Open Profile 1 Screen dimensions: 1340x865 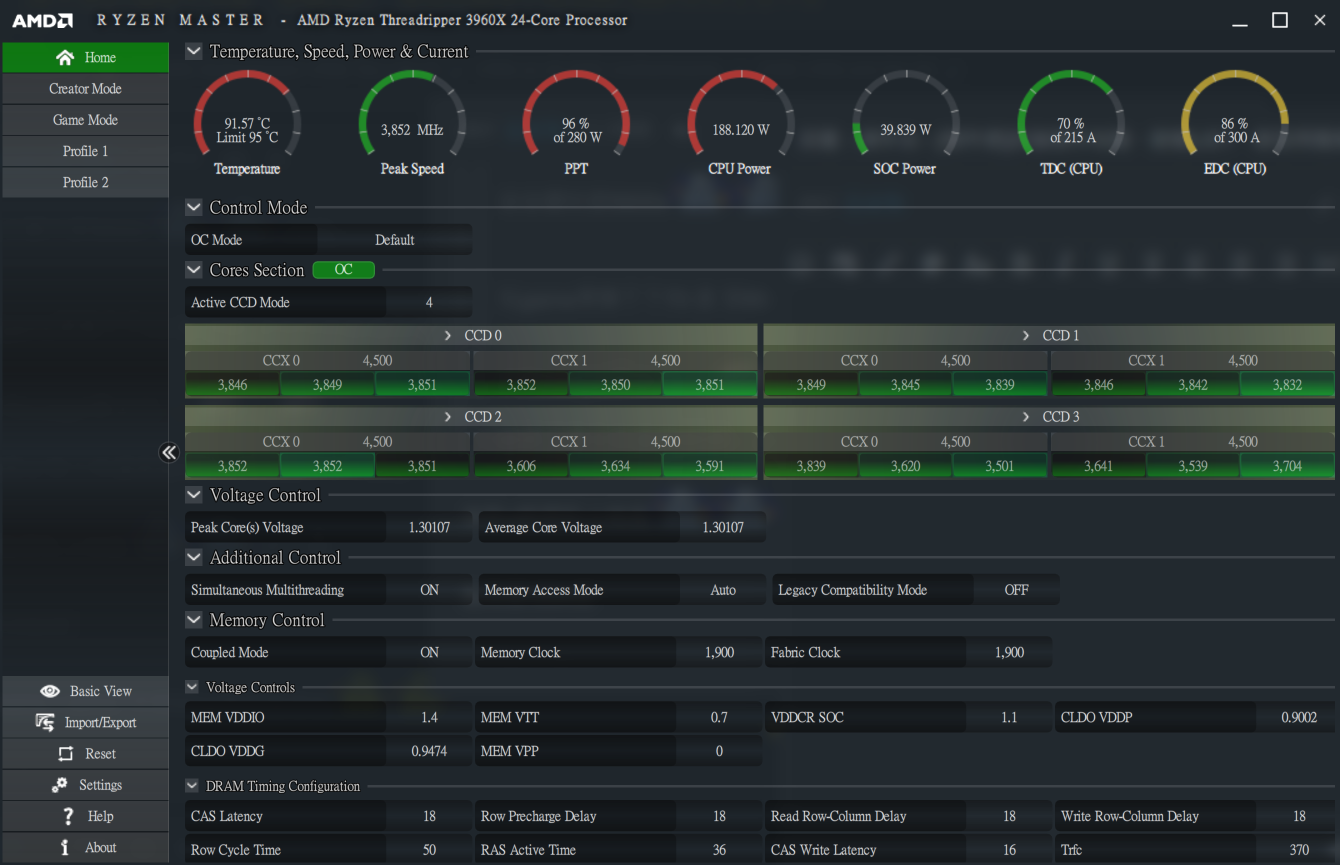(x=86, y=151)
